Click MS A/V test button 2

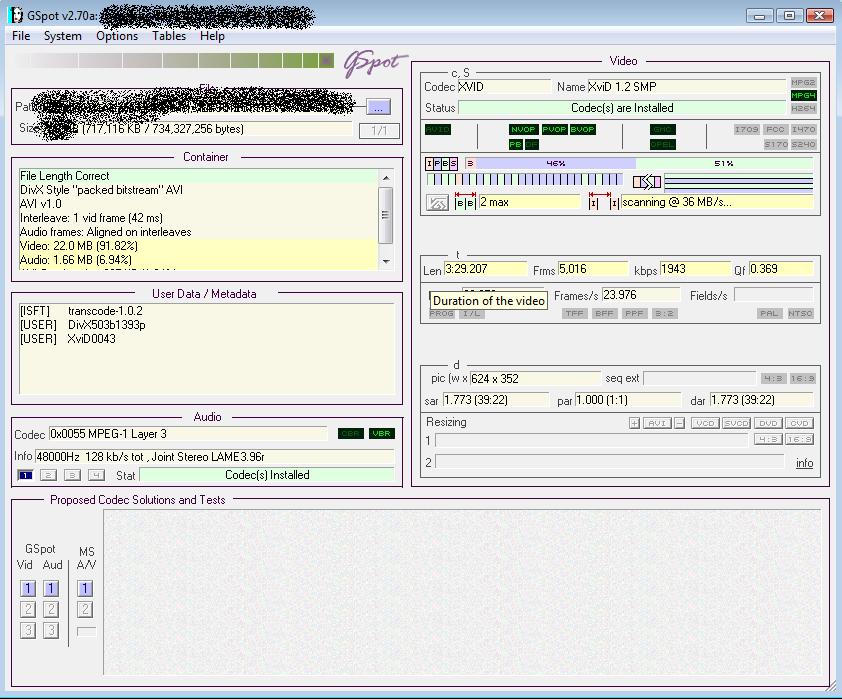(x=85, y=609)
